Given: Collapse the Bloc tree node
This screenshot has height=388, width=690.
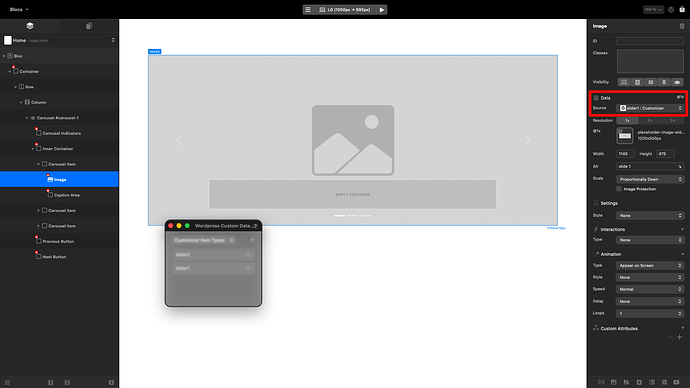Looking at the screenshot, I should [x=4, y=56].
